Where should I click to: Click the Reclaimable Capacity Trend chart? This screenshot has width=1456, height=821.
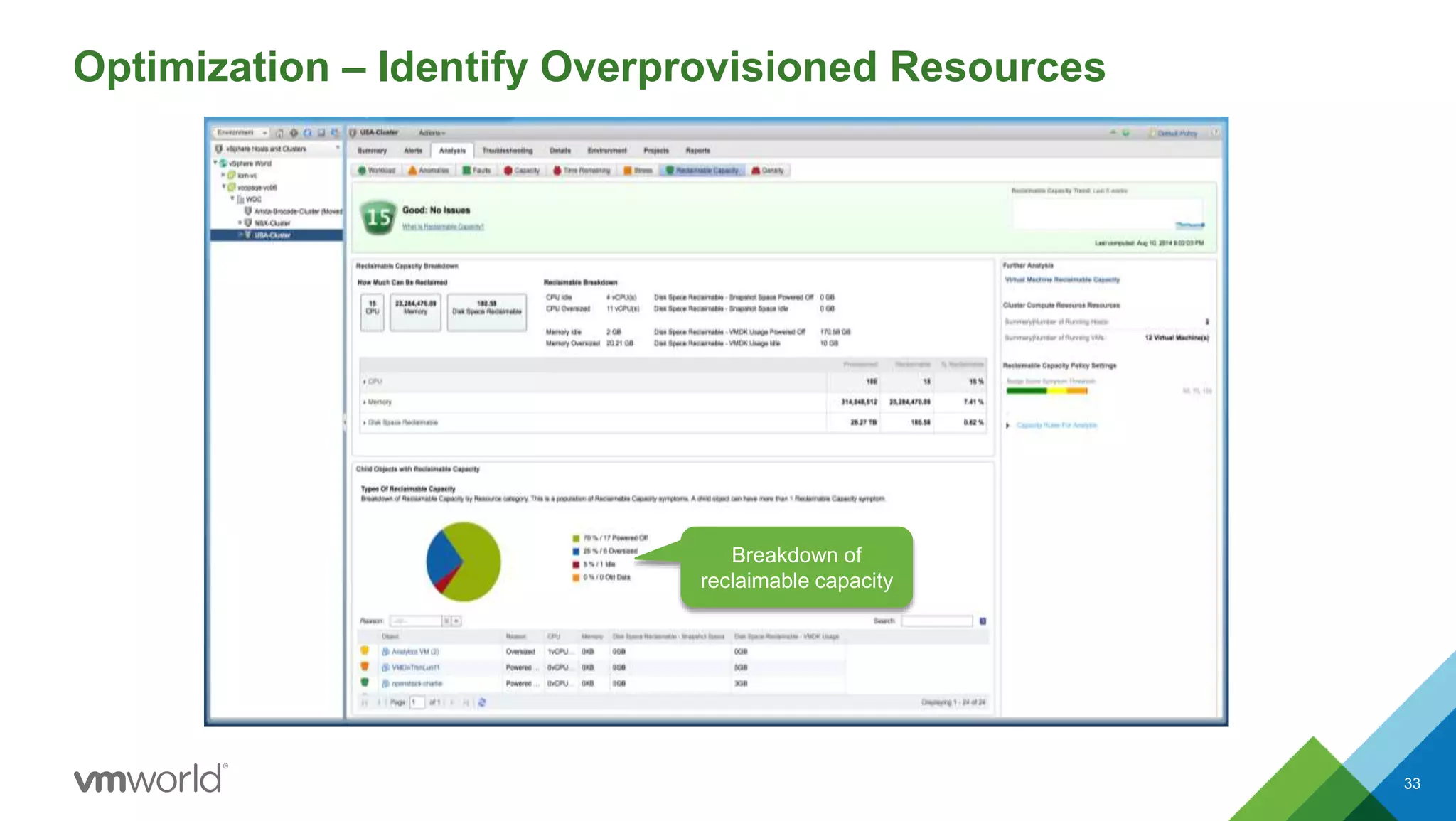(1108, 213)
